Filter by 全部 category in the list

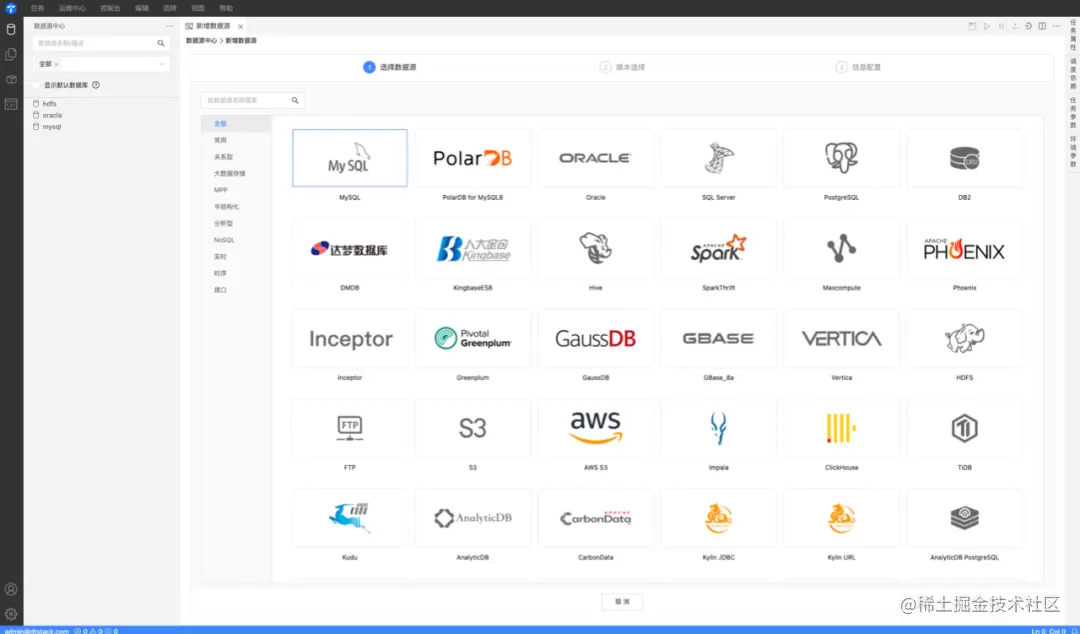click(236, 123)
